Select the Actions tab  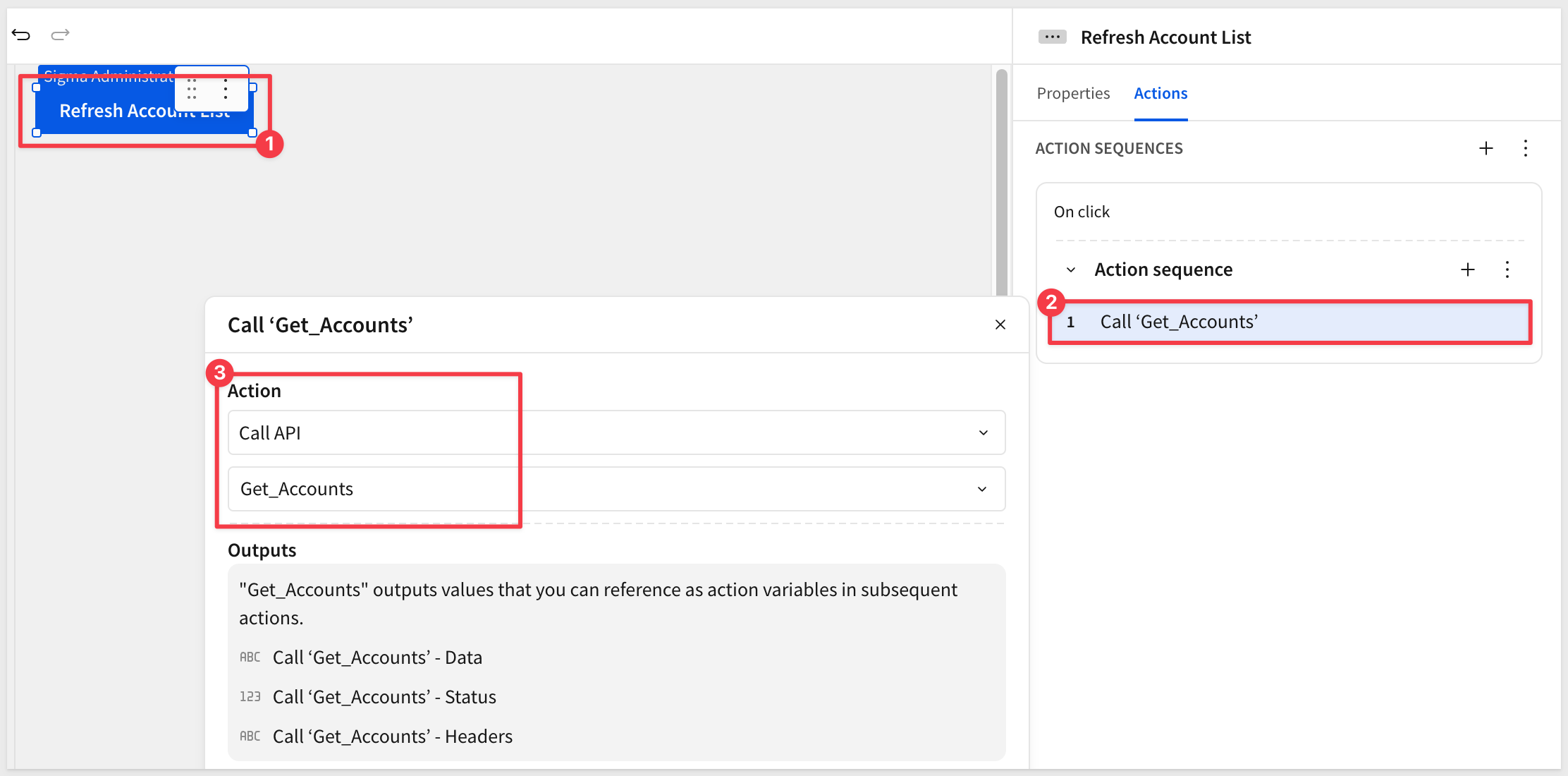coord(1160,93)
